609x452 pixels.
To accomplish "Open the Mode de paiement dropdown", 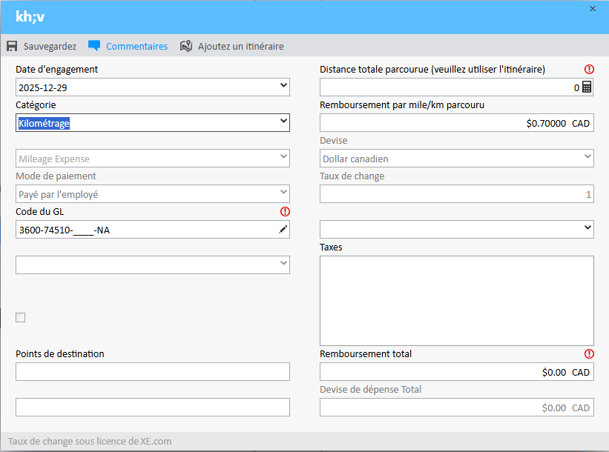I will [284, 193].
